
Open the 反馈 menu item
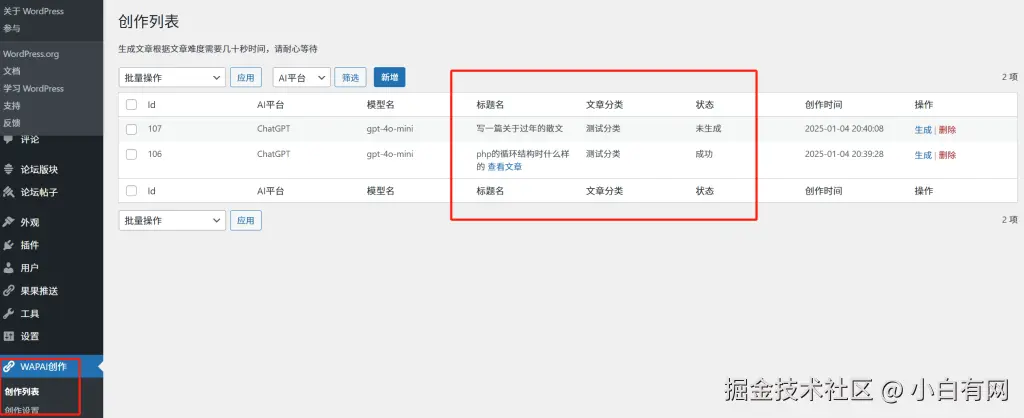coord(11,122)
